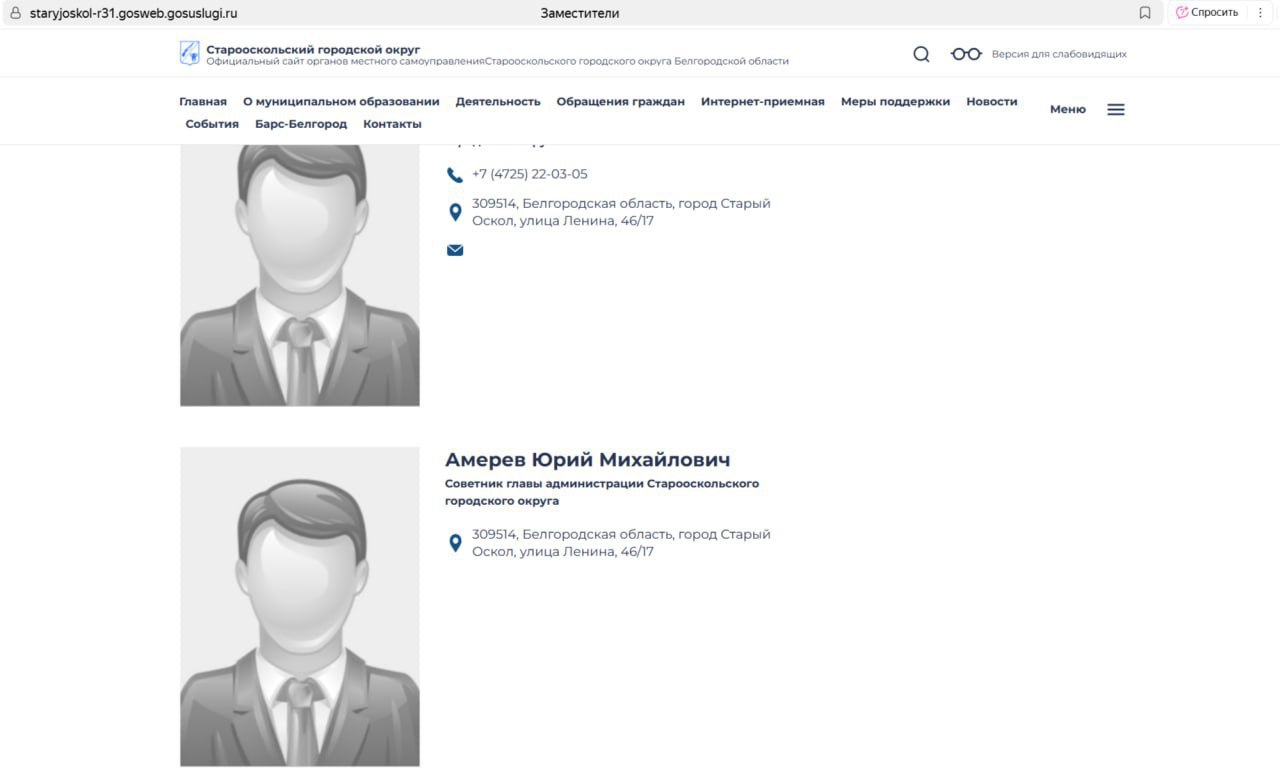Viewport: 1280px width, 782px height.
Task: Open Деятельность menu item
Action: point(498,101)
